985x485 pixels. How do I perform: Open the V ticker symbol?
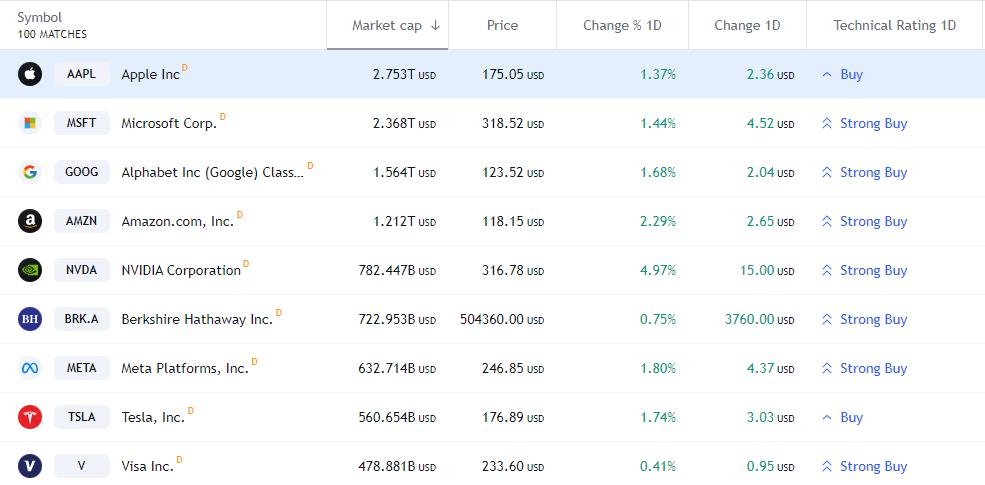[x=82, y=466]
